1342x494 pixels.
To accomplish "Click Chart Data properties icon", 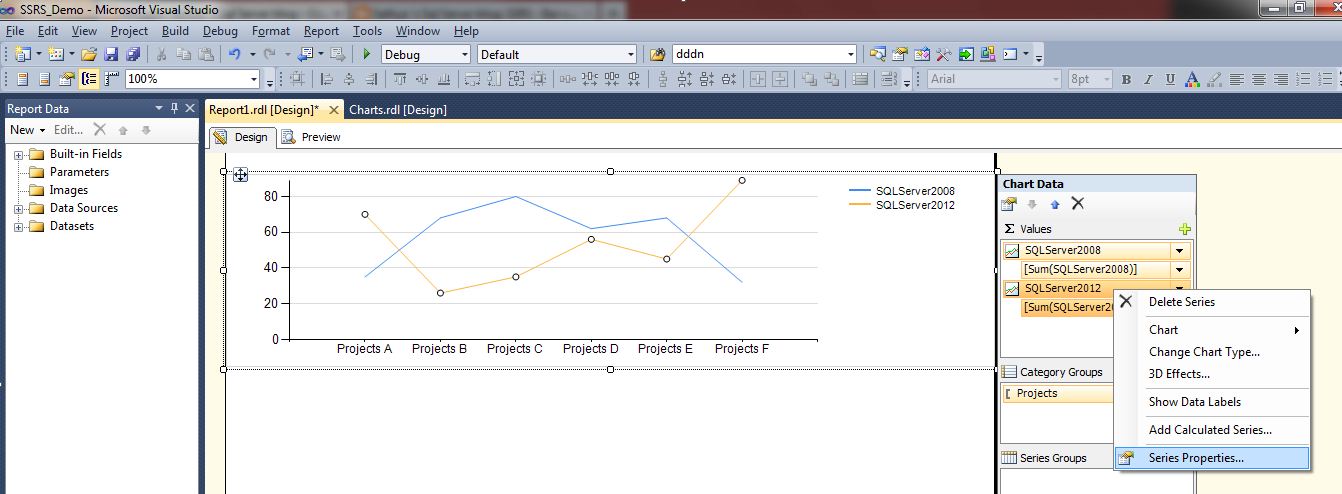I will click(x=1010, y=204).
